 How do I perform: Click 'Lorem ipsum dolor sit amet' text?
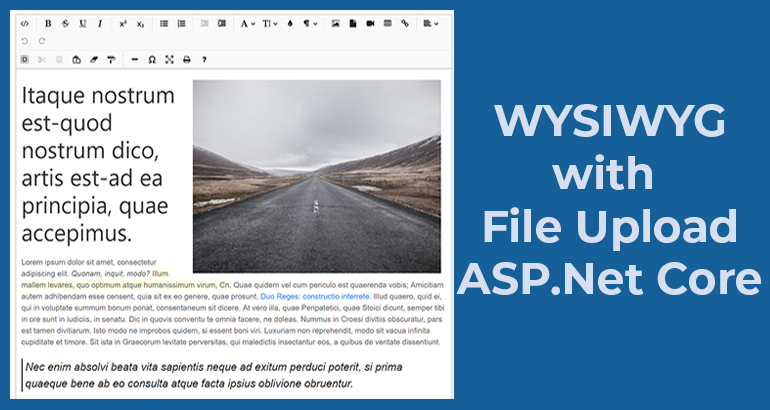pyautogui.click(x=68, y=262)
